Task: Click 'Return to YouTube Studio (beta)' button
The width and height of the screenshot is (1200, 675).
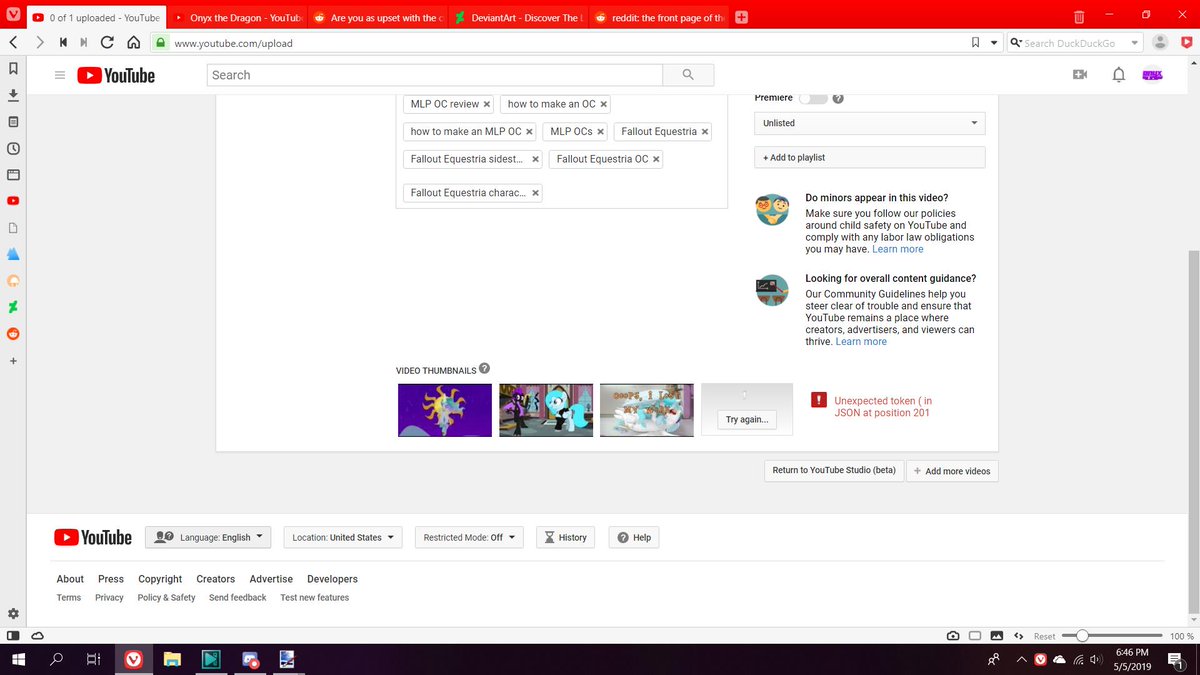Action: click(x=834, y=470)
